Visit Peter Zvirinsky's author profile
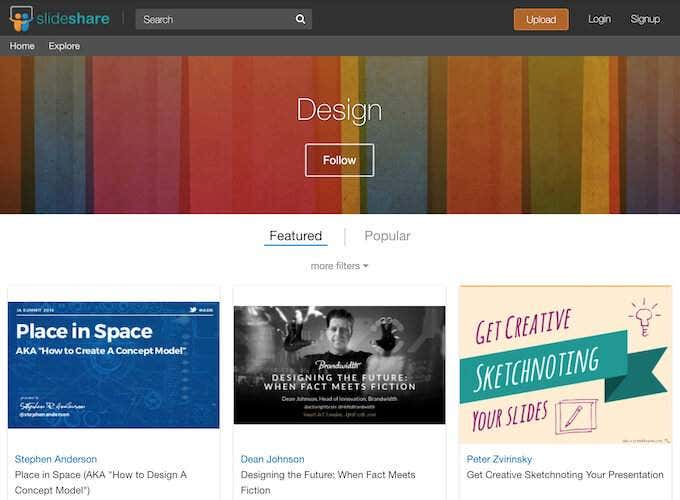Image resolution: width=680 pixels, height=500 pixels. [500, 459]
